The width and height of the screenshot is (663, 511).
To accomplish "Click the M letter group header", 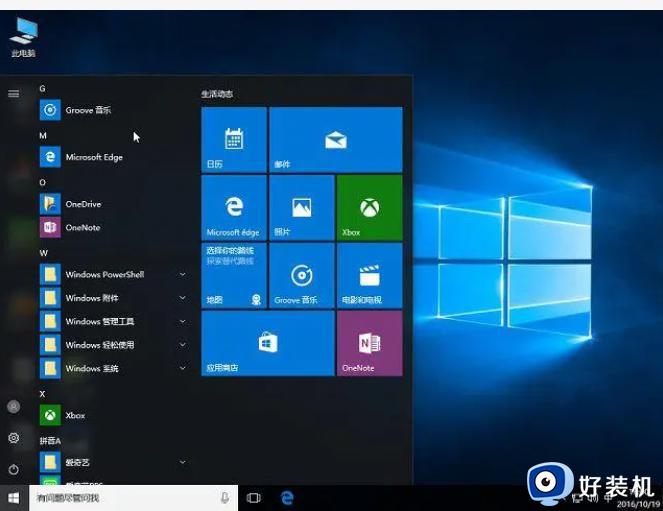I will (43, 136).
